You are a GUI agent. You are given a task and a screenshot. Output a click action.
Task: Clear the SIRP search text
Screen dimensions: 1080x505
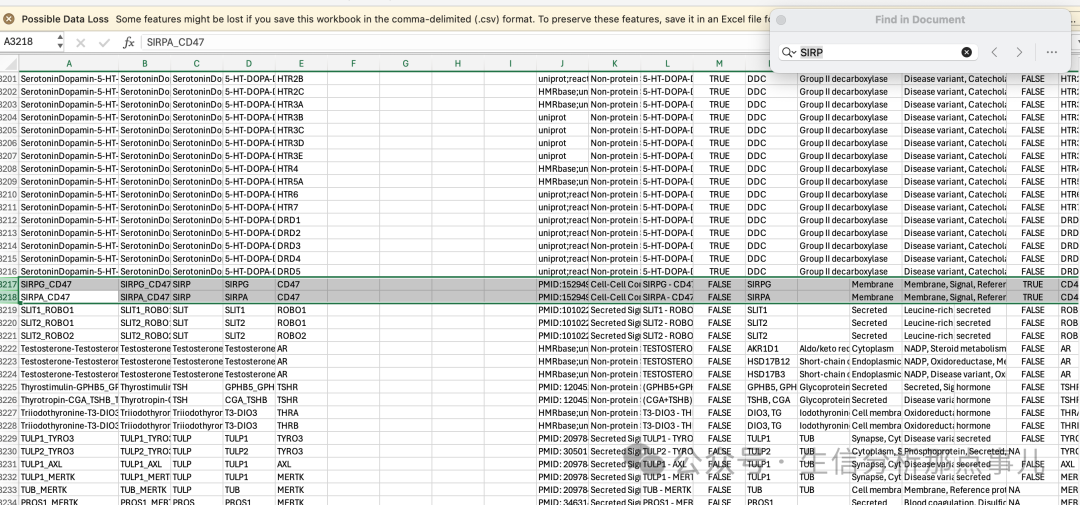(x=966, y=52)
